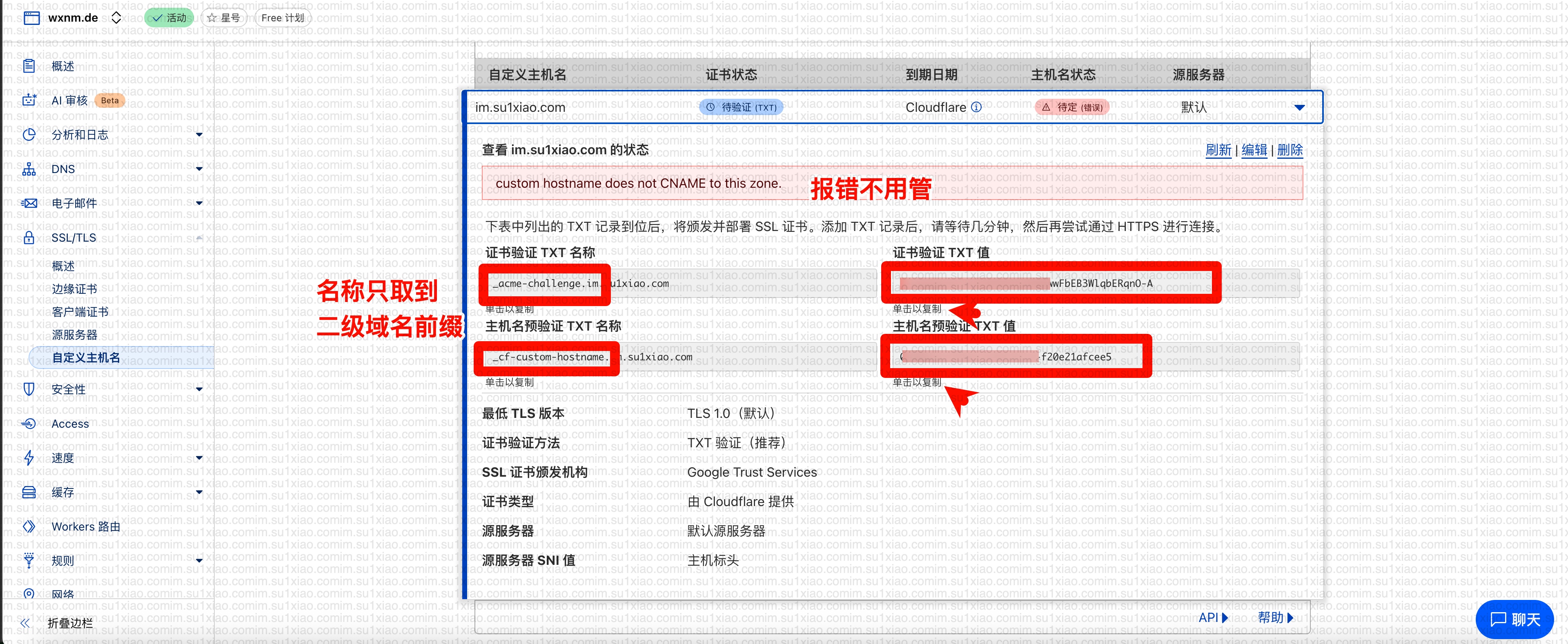Click the DNS network icon in sidebar

coord(29,169)
